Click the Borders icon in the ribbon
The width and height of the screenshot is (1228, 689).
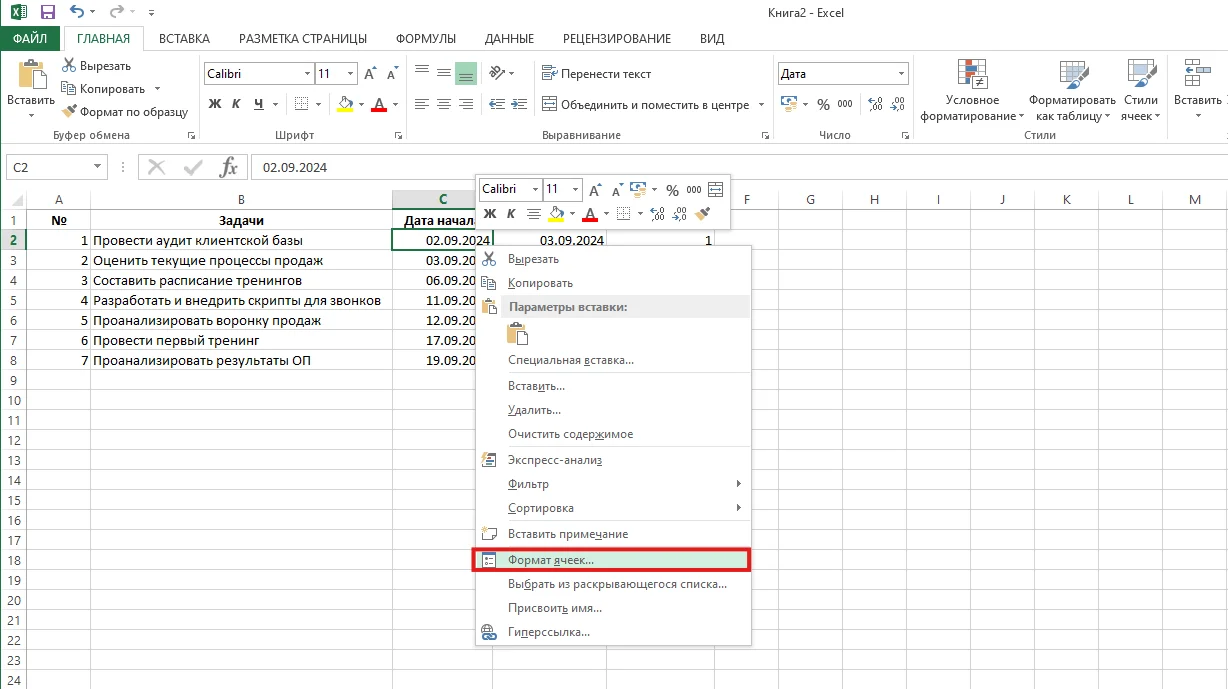coord(304,104)
